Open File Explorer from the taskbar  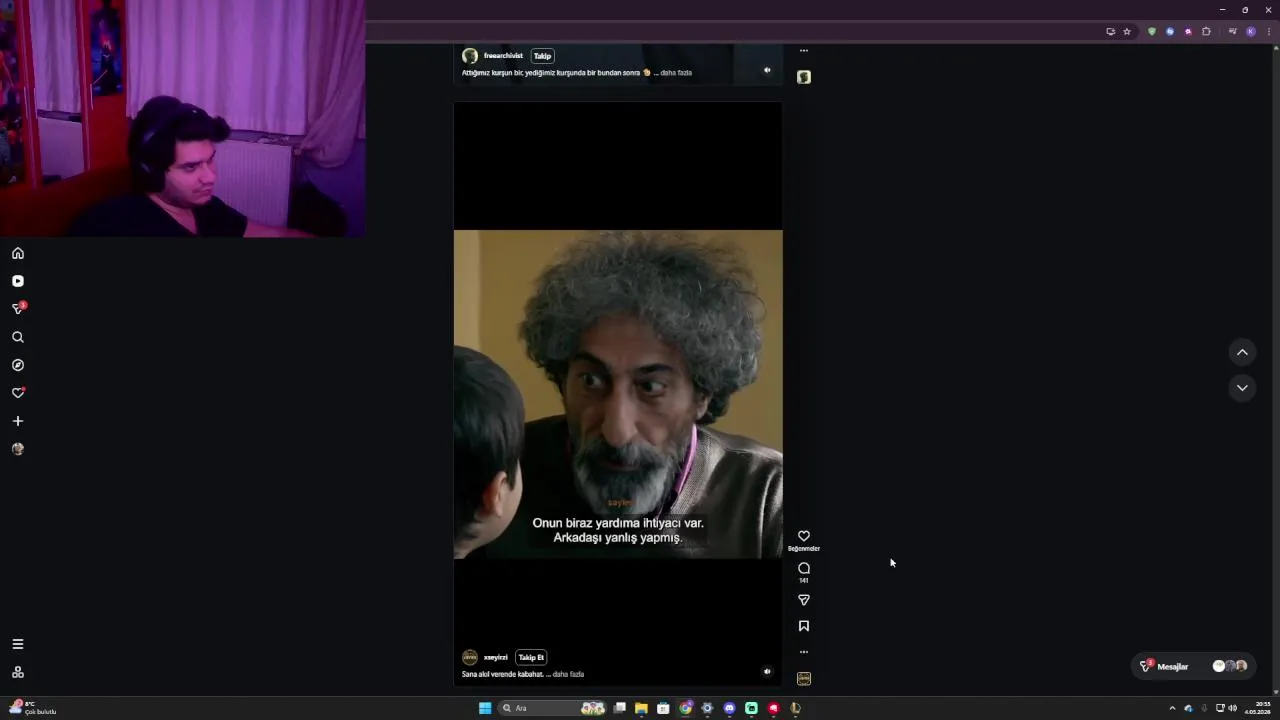(x=641, y=708)
